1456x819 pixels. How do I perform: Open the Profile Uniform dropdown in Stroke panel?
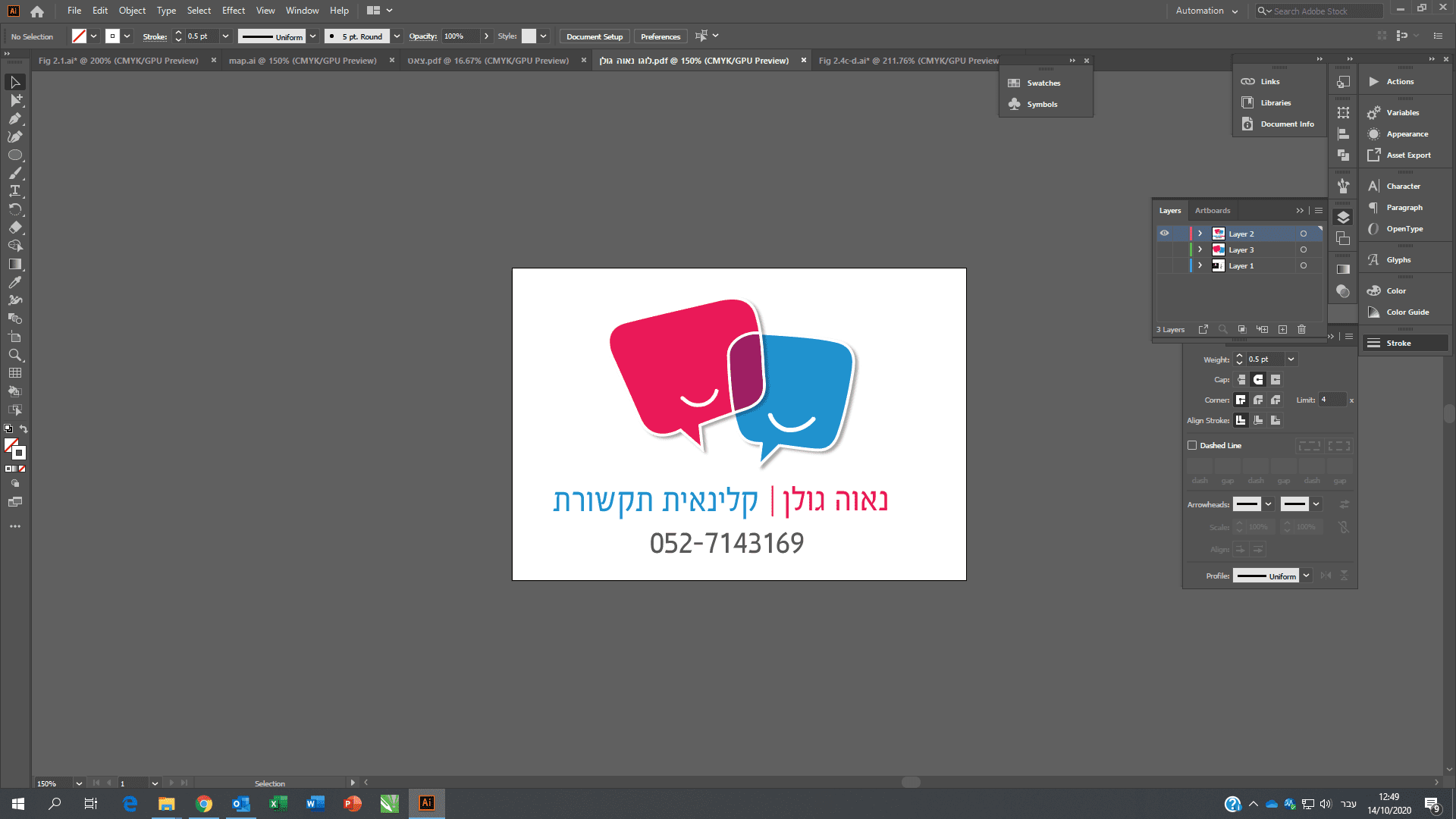pos(1306,576)
